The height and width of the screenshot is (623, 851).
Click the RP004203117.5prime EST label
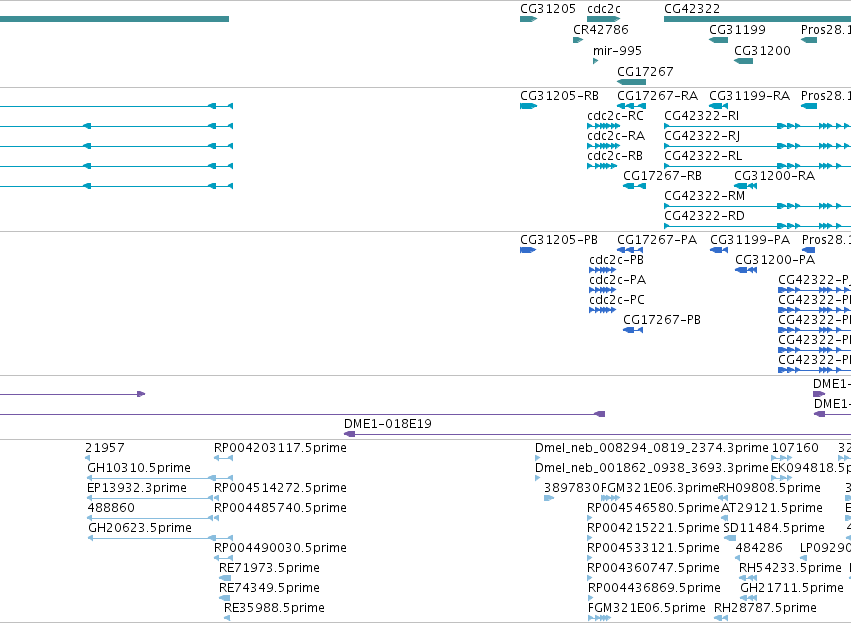[280, 448]
